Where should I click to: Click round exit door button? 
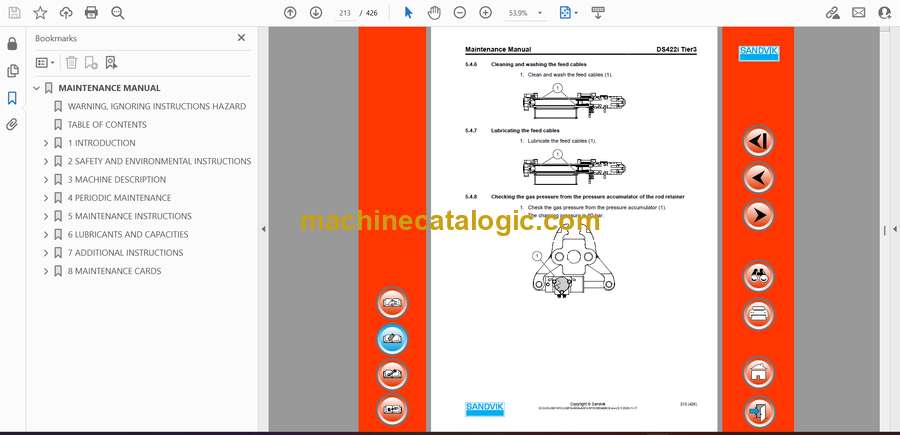[x=758, y=411]
